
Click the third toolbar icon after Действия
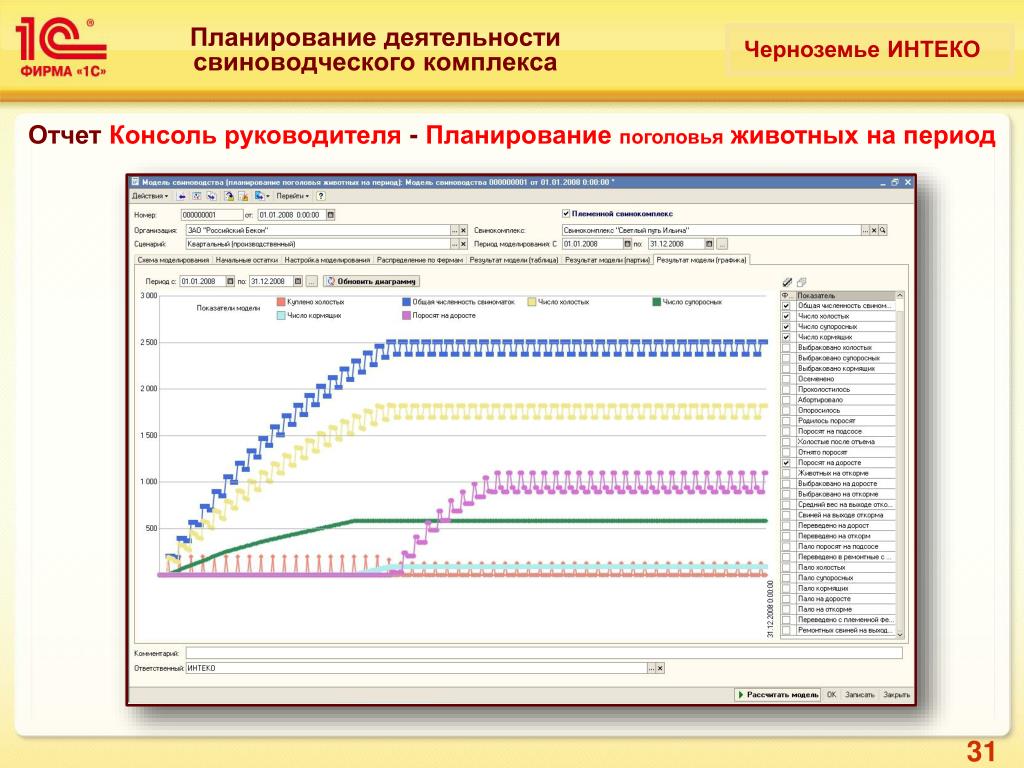pyautogui.click(x=211, y=196)
